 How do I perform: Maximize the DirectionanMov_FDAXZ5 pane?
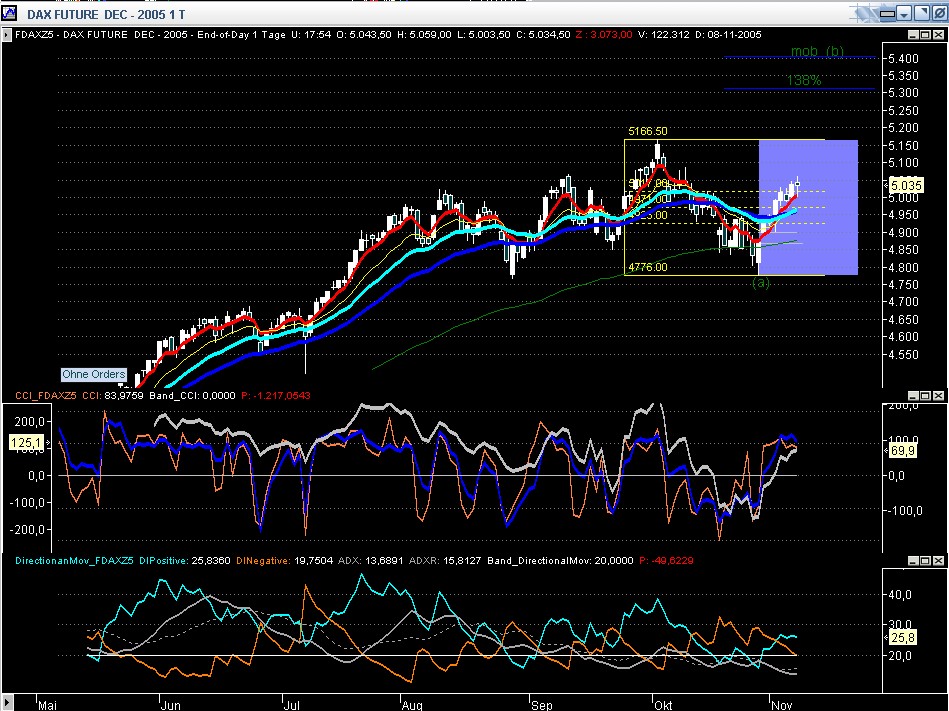click(925, 561)
